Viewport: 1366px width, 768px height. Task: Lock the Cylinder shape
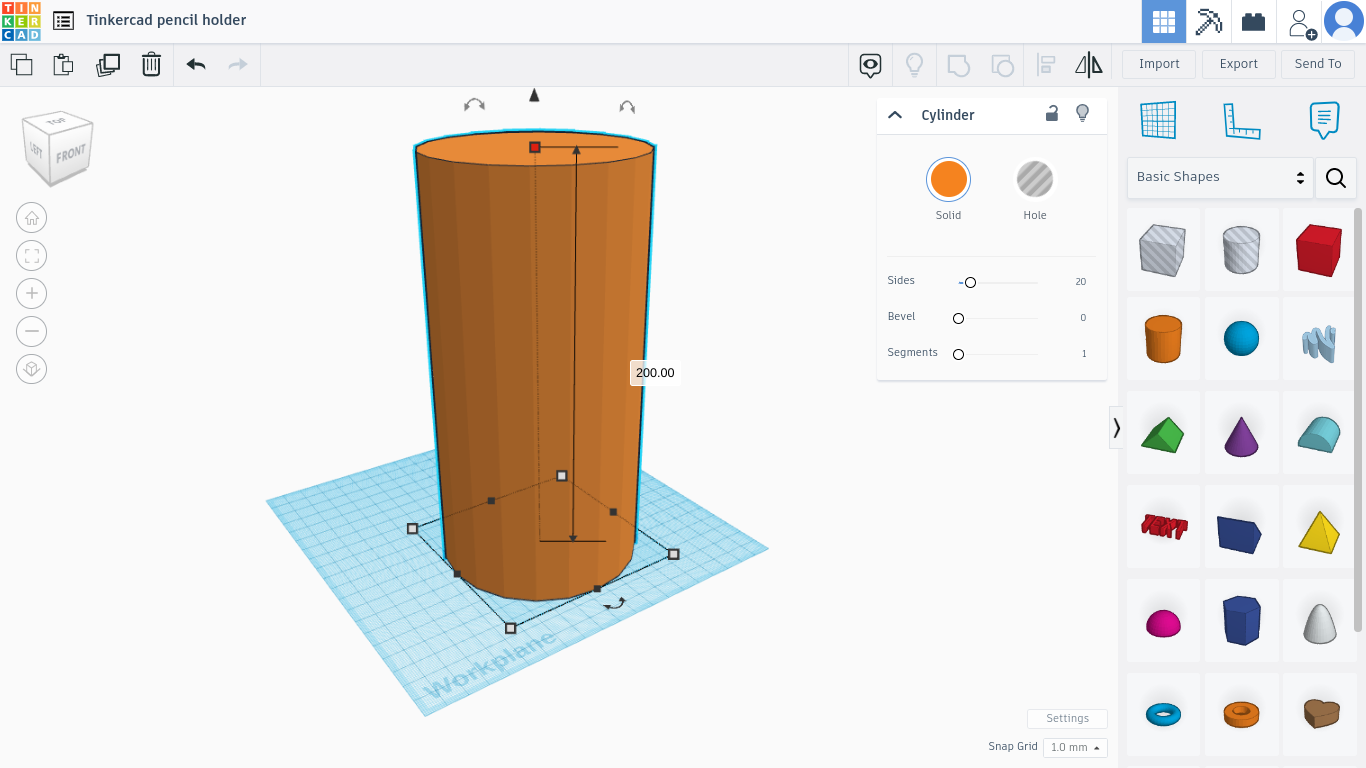click(x=1051, y=114)
